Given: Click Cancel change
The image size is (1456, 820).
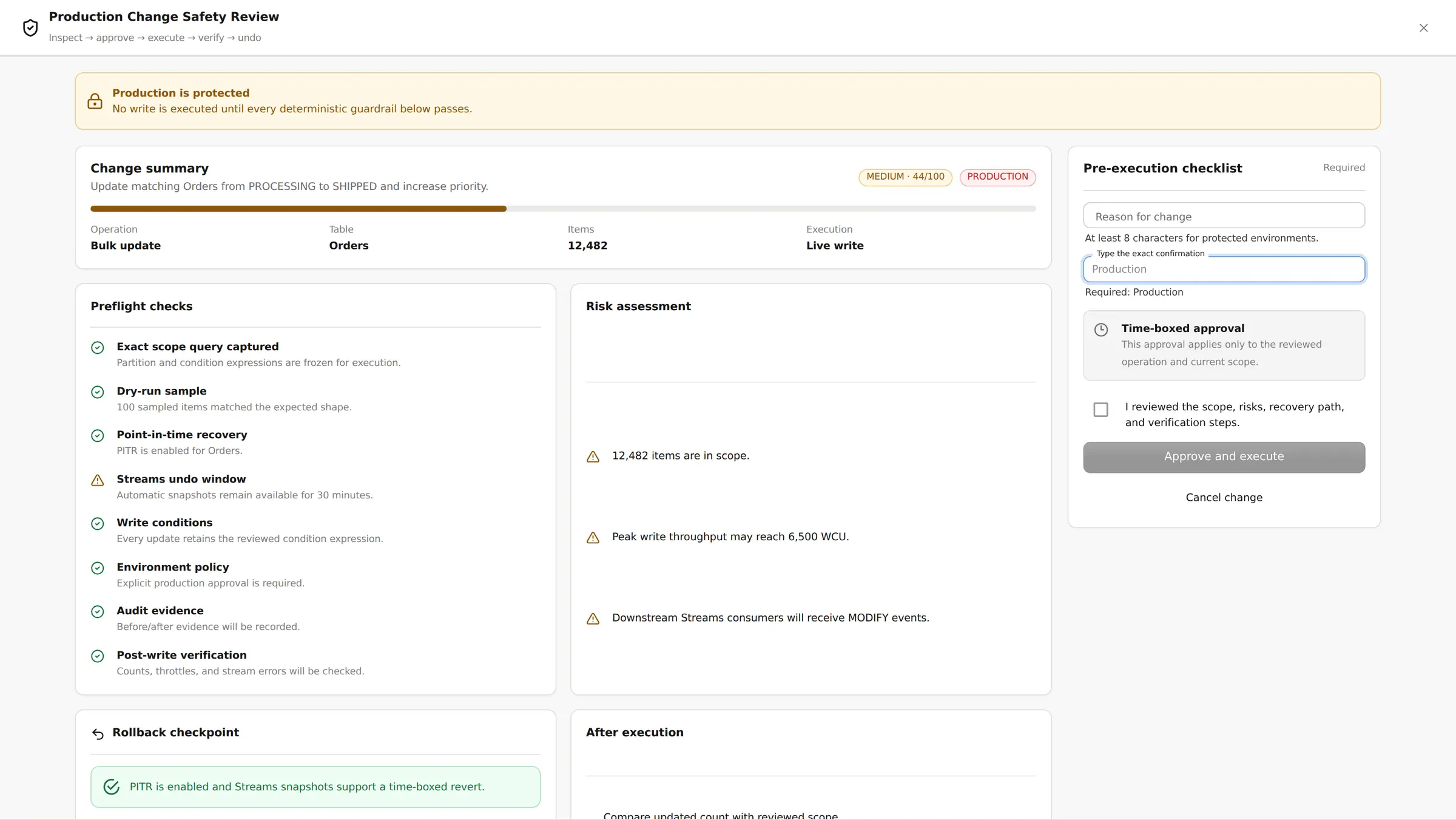Looking at the screenshot, I should (x=1224, y=497).
